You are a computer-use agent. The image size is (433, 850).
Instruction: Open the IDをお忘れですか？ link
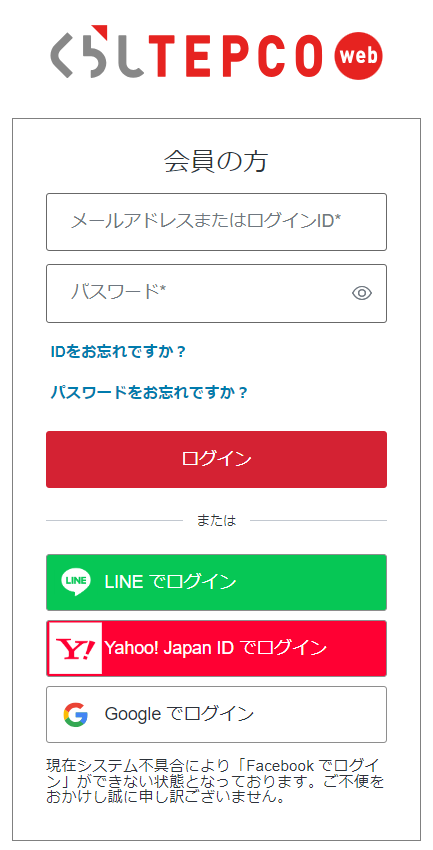pos(118,352)
